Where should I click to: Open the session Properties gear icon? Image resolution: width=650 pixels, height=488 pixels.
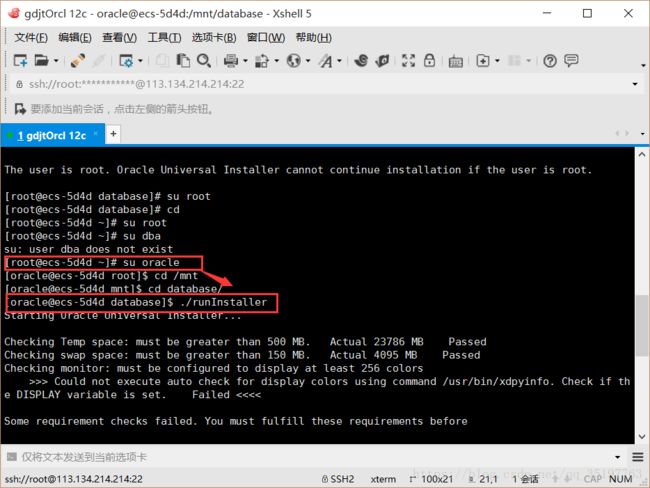tap(126, 61)
